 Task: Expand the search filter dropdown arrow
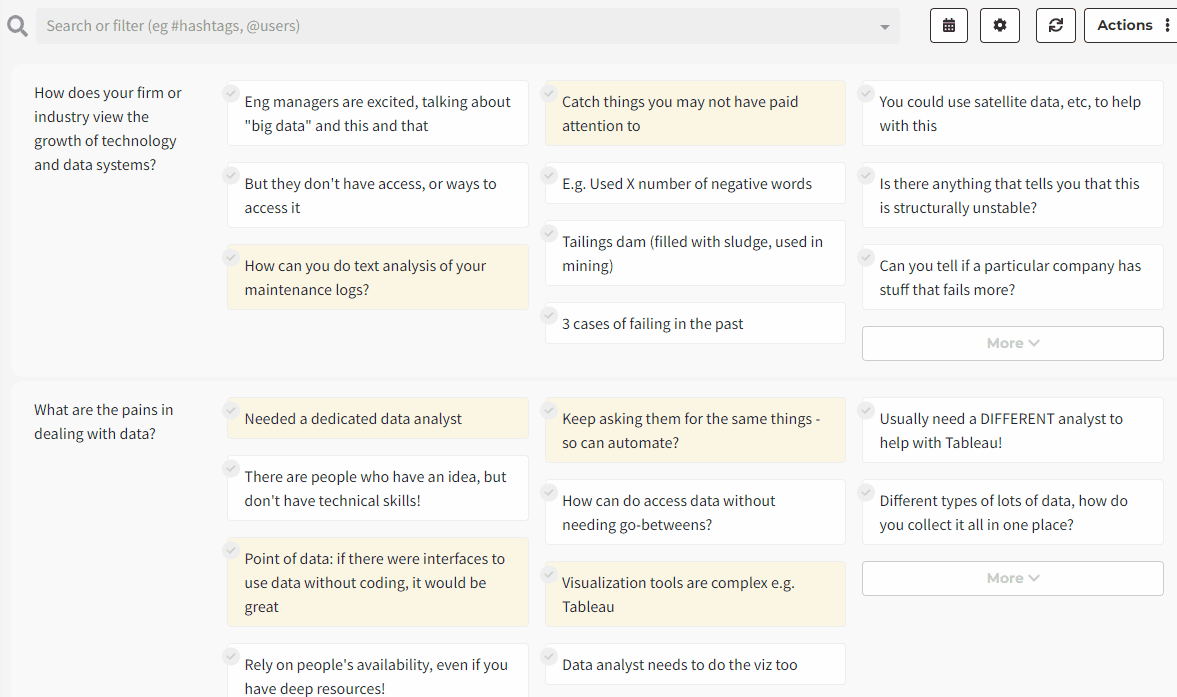[884, 27]
